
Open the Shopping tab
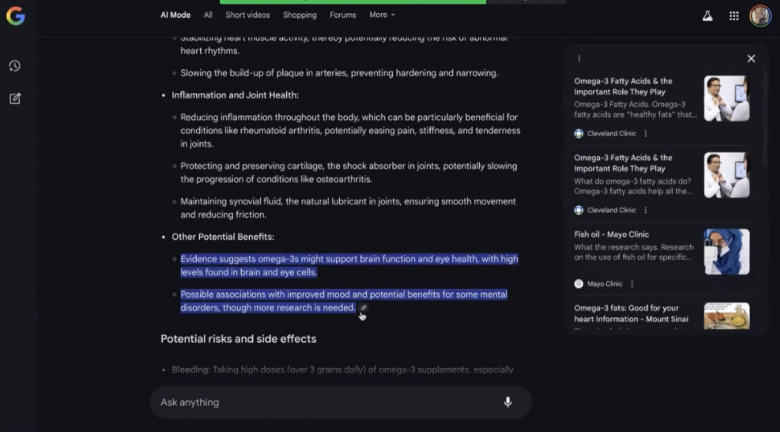point(300,15)
